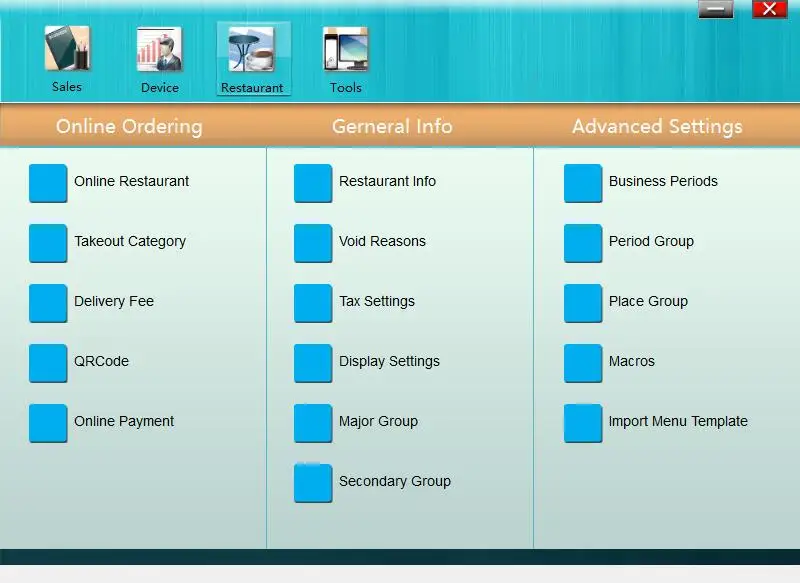Open Secondary Group icon
The width and height of the screenshot is (800, 583).
coord(313,483)
